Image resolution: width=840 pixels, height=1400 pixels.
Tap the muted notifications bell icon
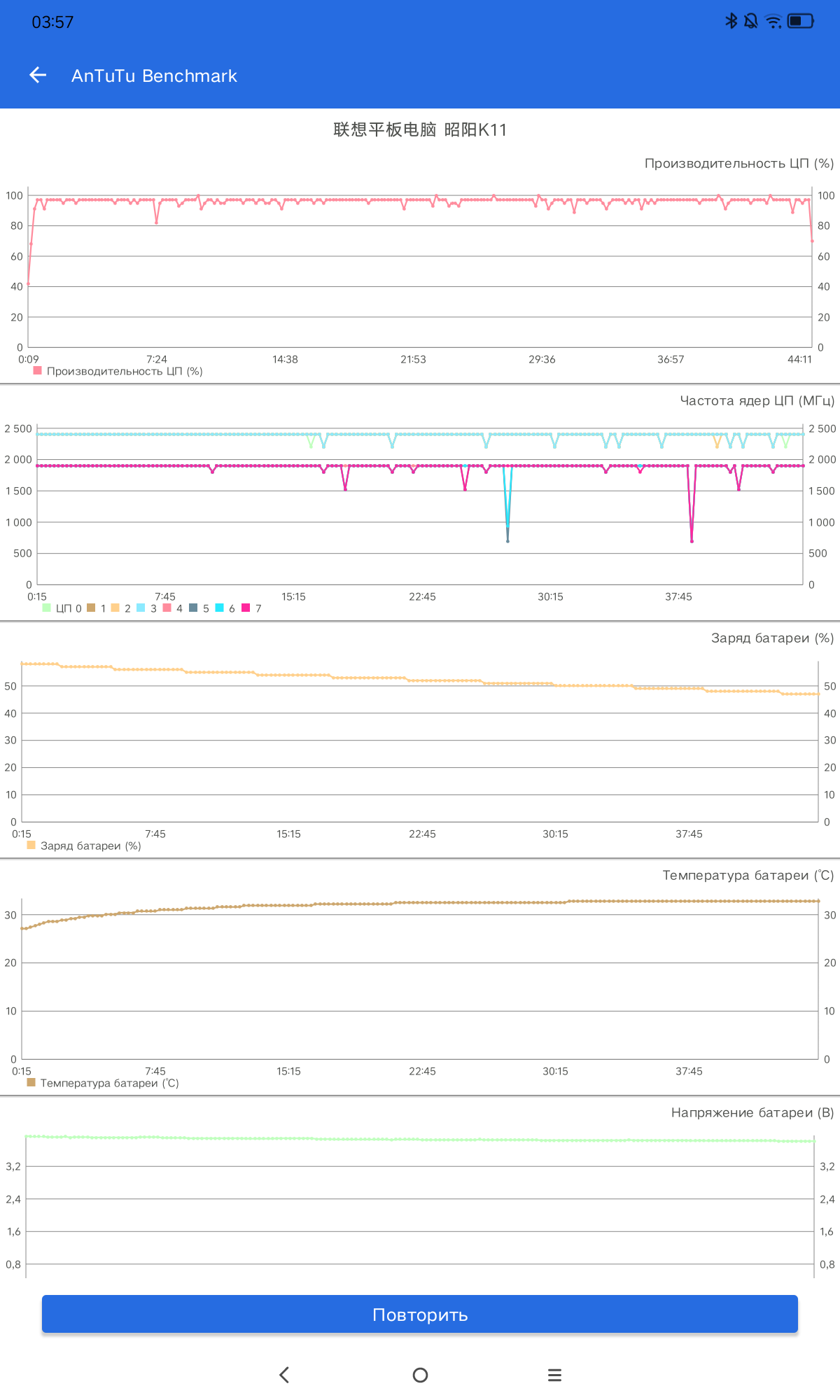click(x=751, y=21)
